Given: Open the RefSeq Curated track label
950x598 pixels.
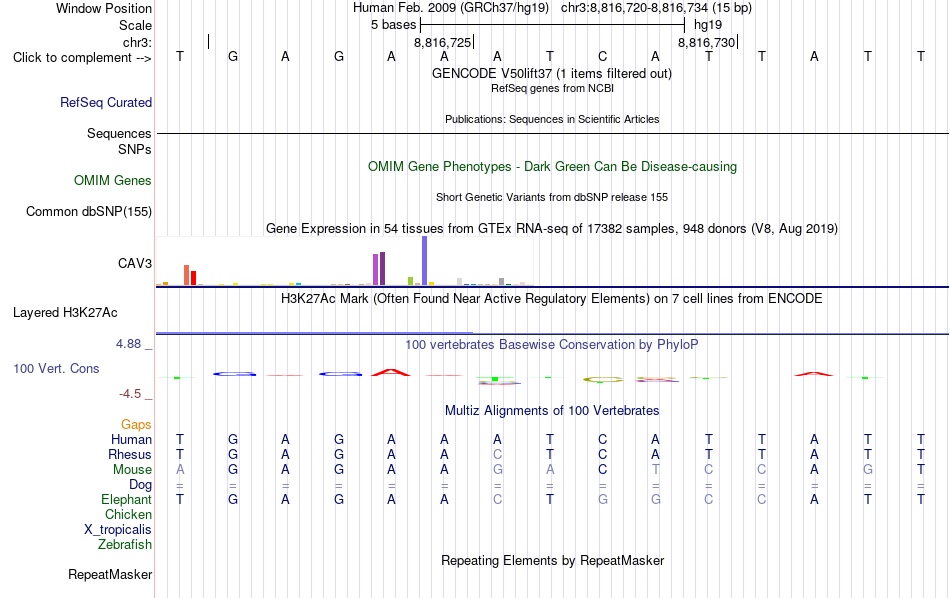Looking at the screenshot, I should pyautogui.click(x=105, y=102).
